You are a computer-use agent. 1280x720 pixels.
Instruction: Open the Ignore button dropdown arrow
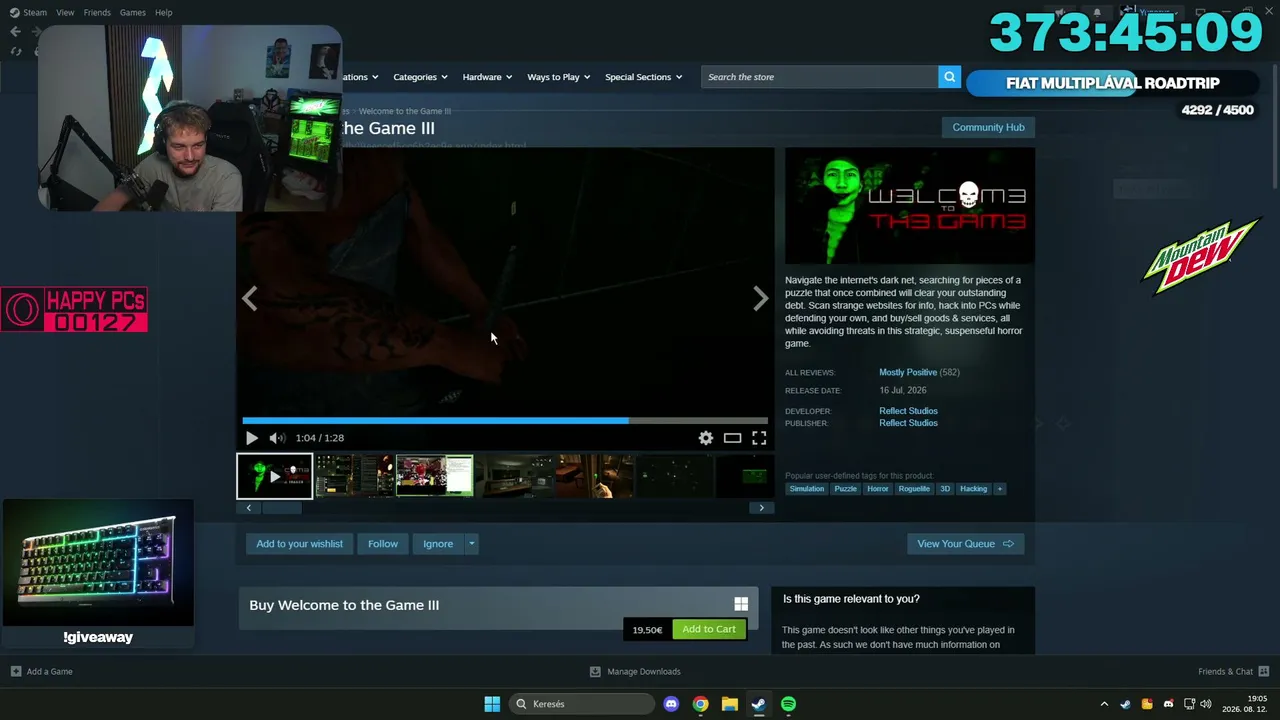click(471, 544)
